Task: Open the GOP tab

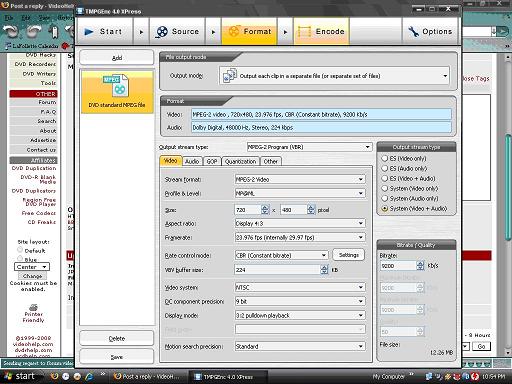Action: click(x=212, y=161)
